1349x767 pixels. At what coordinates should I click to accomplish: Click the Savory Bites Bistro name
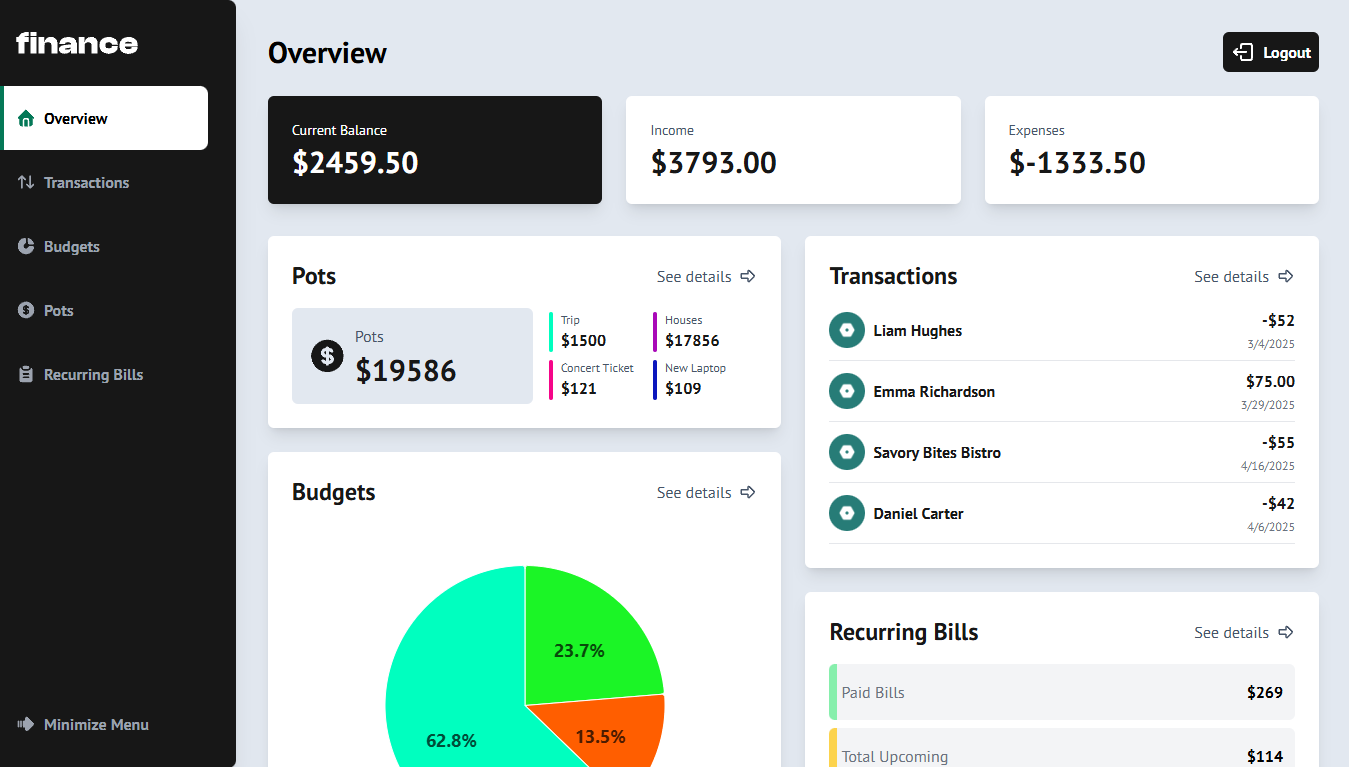[x=937, y=453]
